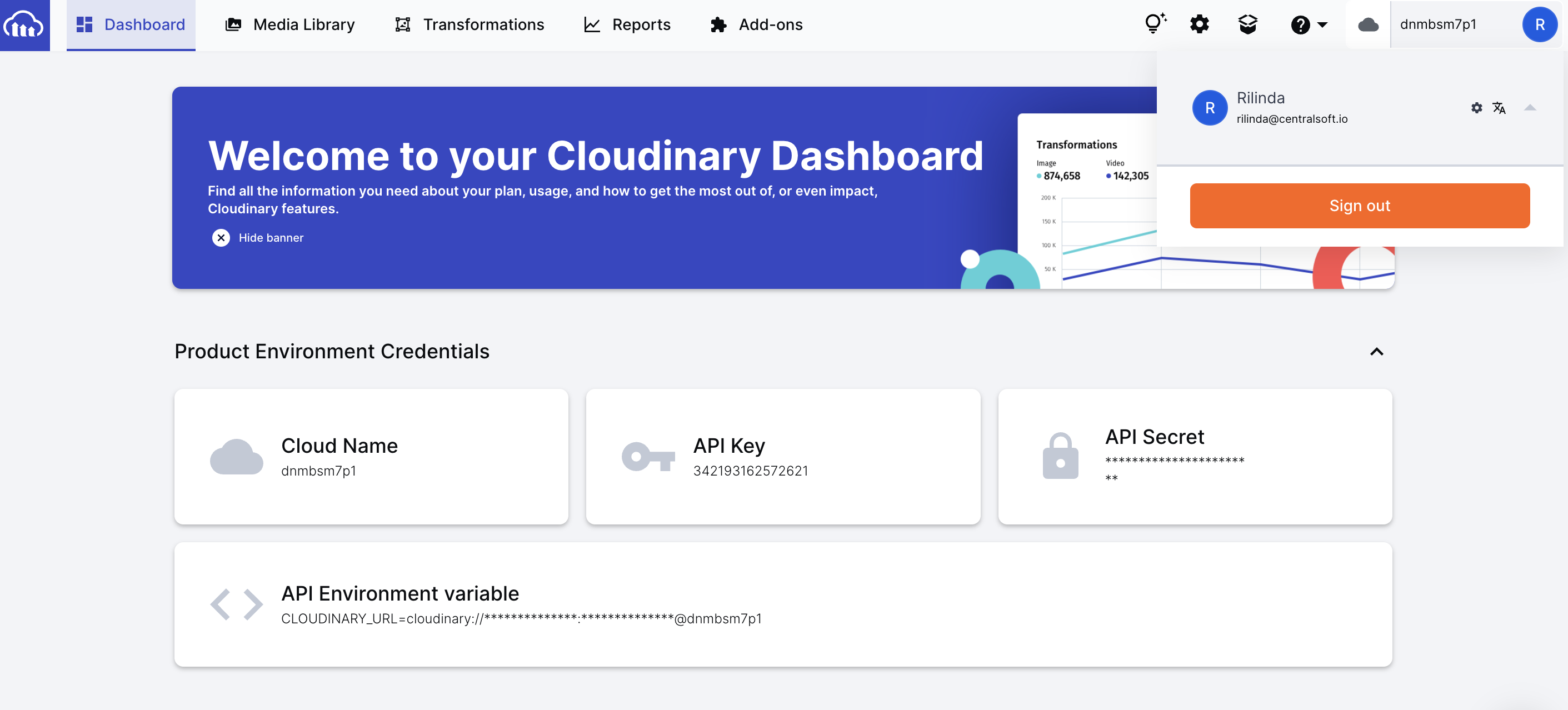Viewport: 1568px width, 710px height.
Task: Open settings via top bar gear icon
Action: click(x=1199, y=24)
